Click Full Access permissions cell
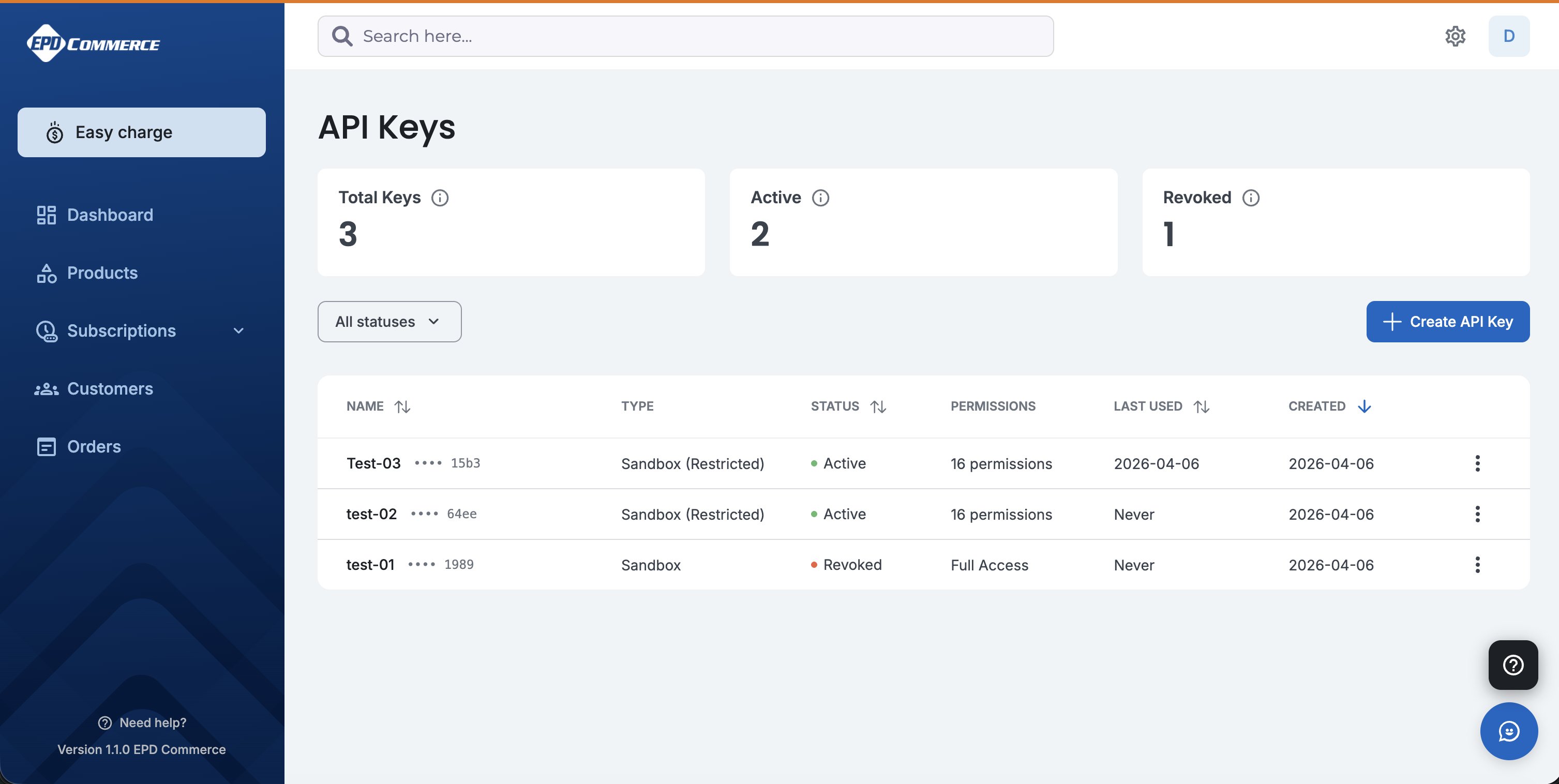Screen dimensions: 1559x784 (990, 565)
